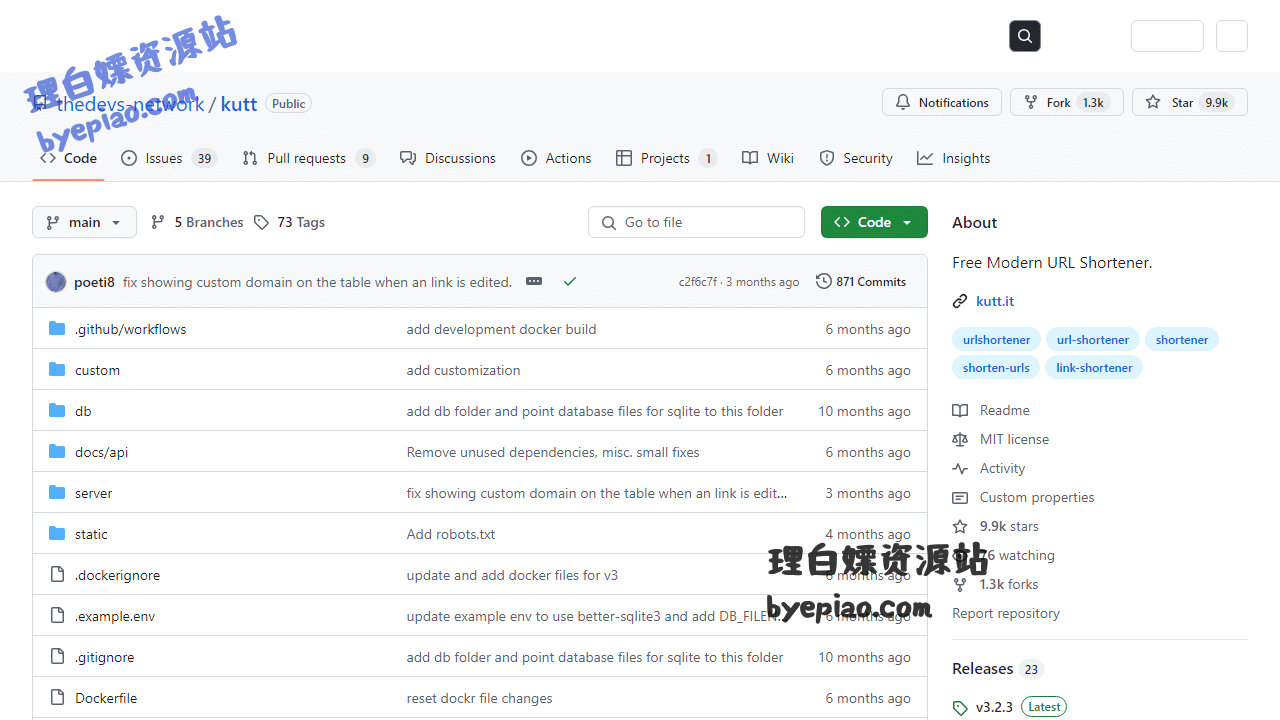Click Report repository link
This screenshot has height=720, width=1280.
click(1006, 613)
